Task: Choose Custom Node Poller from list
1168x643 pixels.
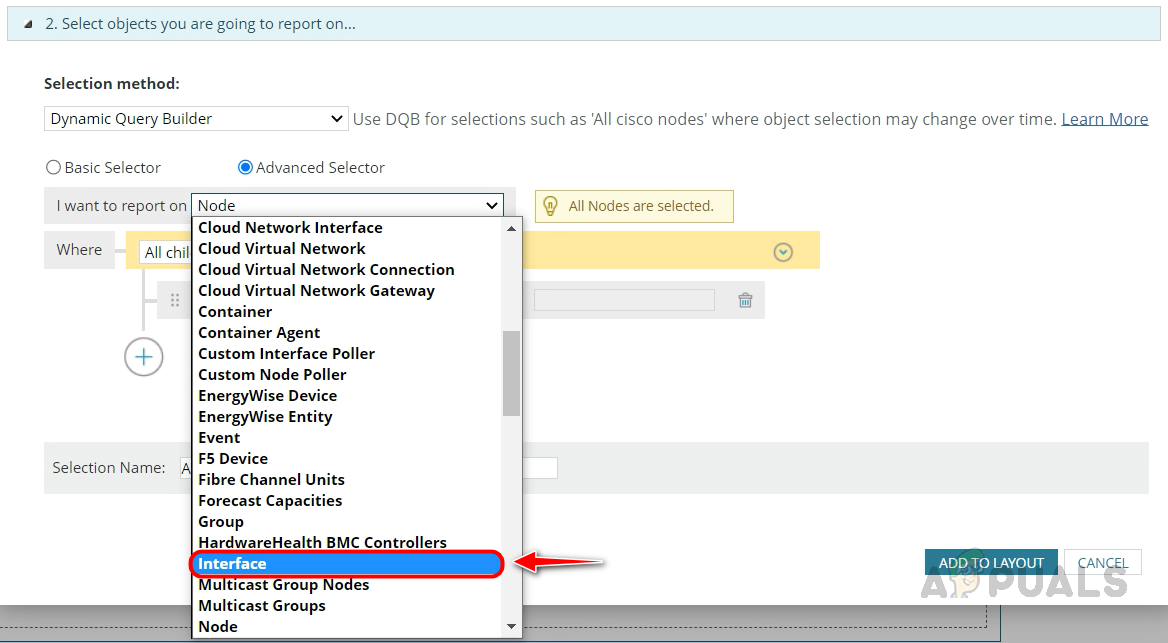Action: (x=272, y=375)
